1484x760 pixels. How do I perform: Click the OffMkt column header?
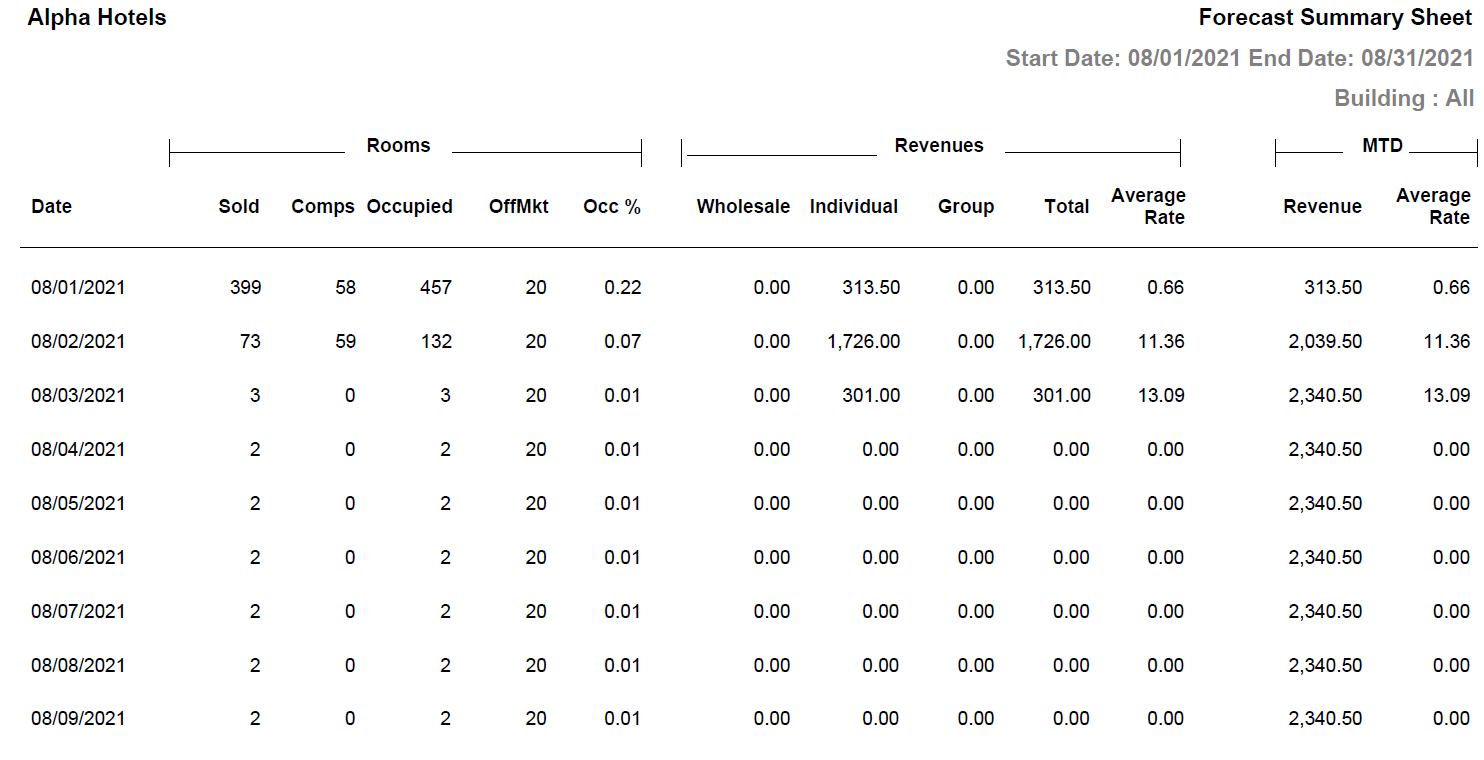coord(517,206)
